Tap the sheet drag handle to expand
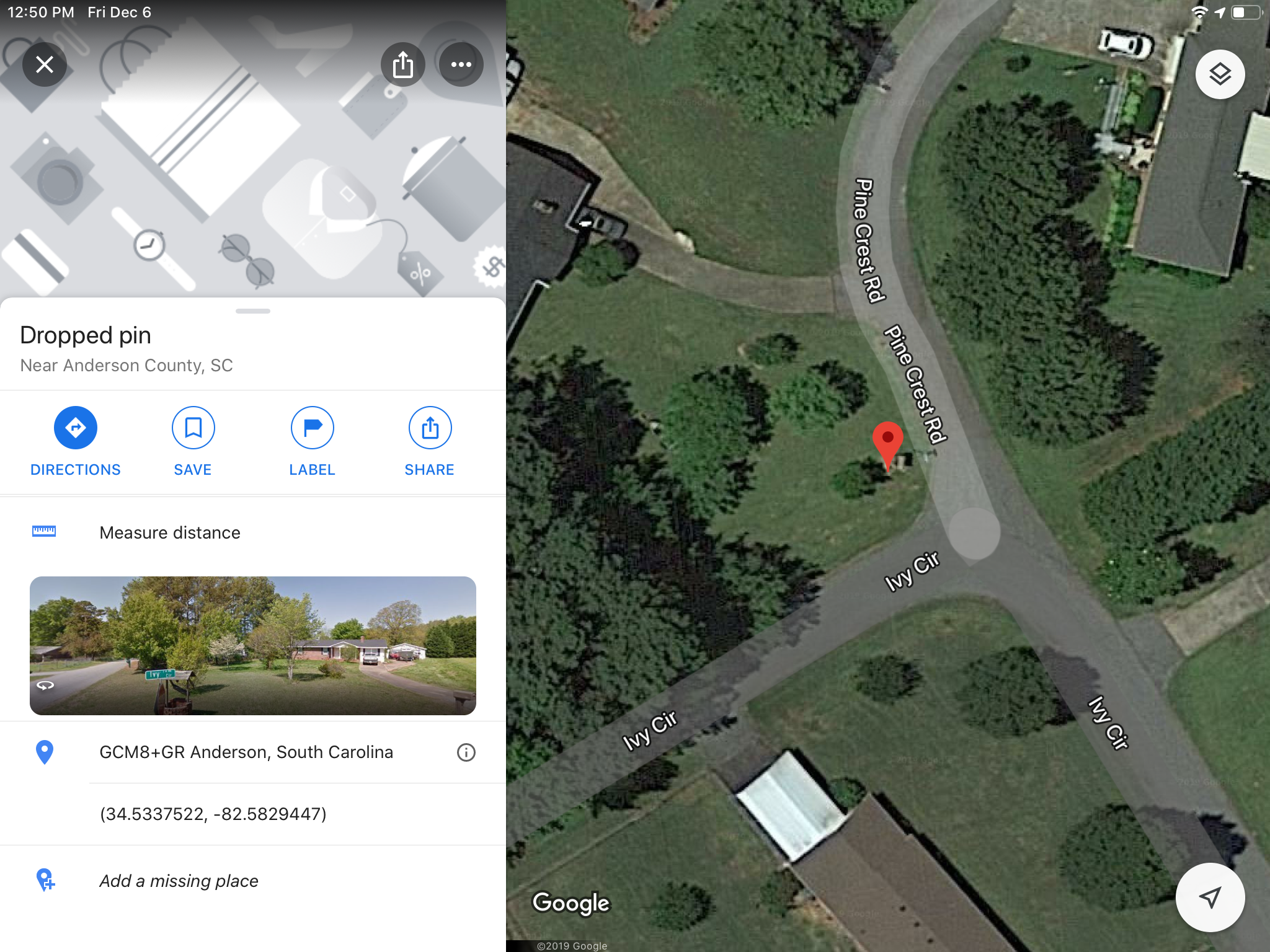1270x952 pixels. tap(253, 311)
